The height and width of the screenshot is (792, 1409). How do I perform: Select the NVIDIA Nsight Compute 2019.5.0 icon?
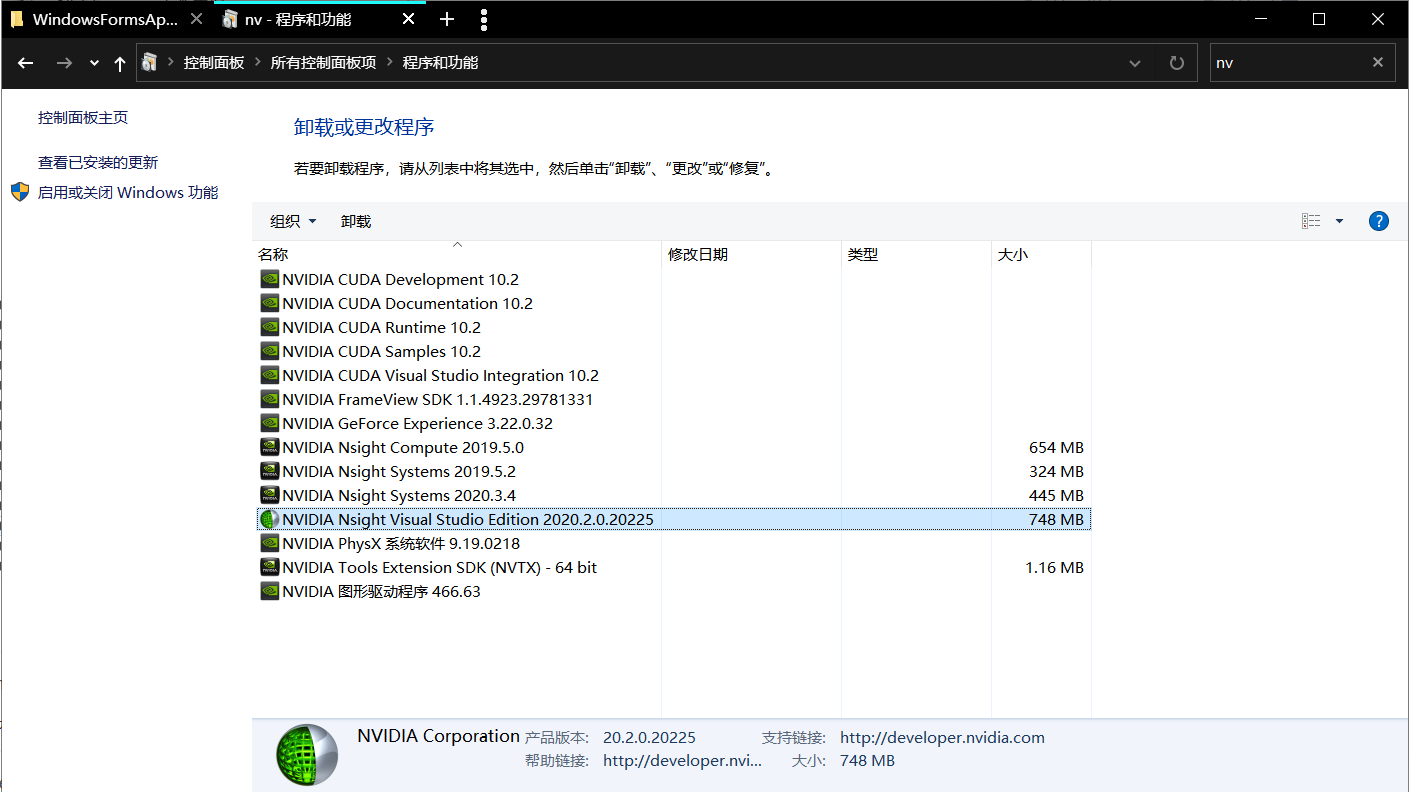[x=269, y=447]
